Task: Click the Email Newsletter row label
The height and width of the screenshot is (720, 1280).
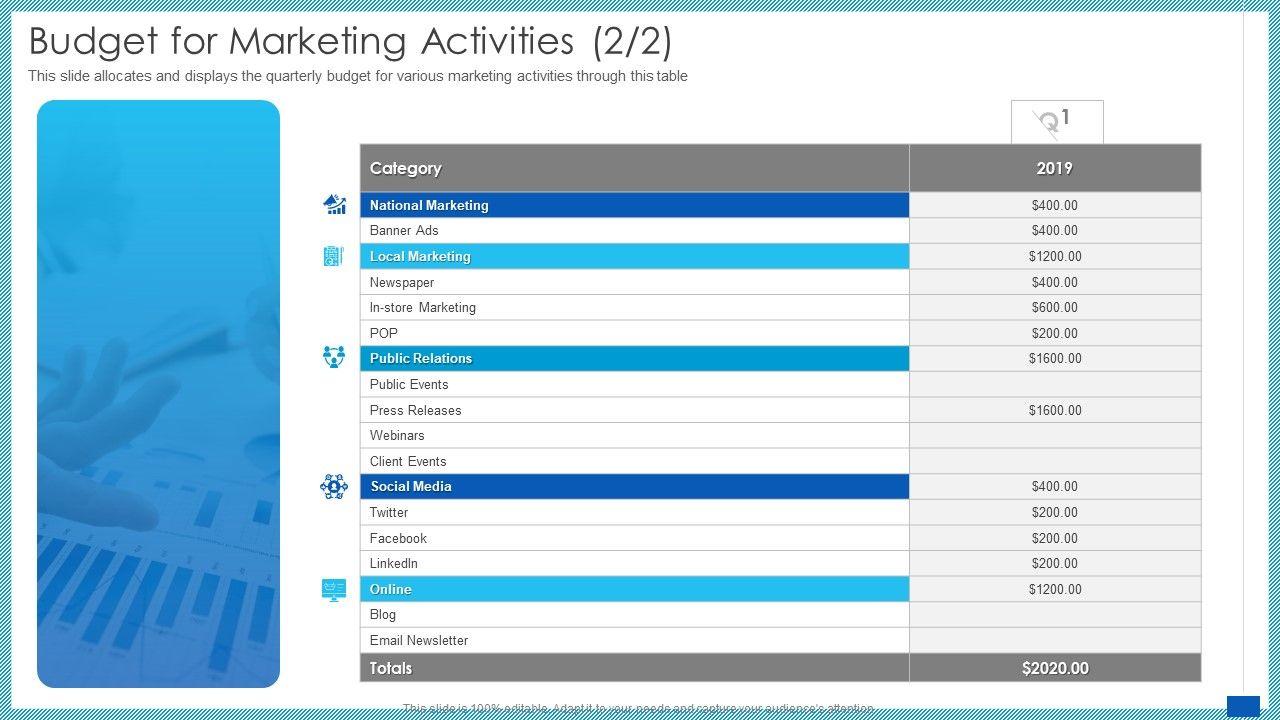Action: tap(419, 640)
